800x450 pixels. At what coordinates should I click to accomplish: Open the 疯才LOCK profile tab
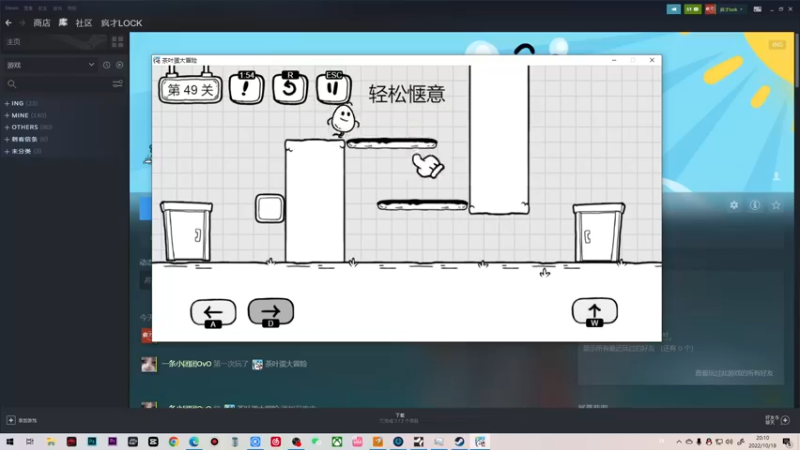point(121,23)
